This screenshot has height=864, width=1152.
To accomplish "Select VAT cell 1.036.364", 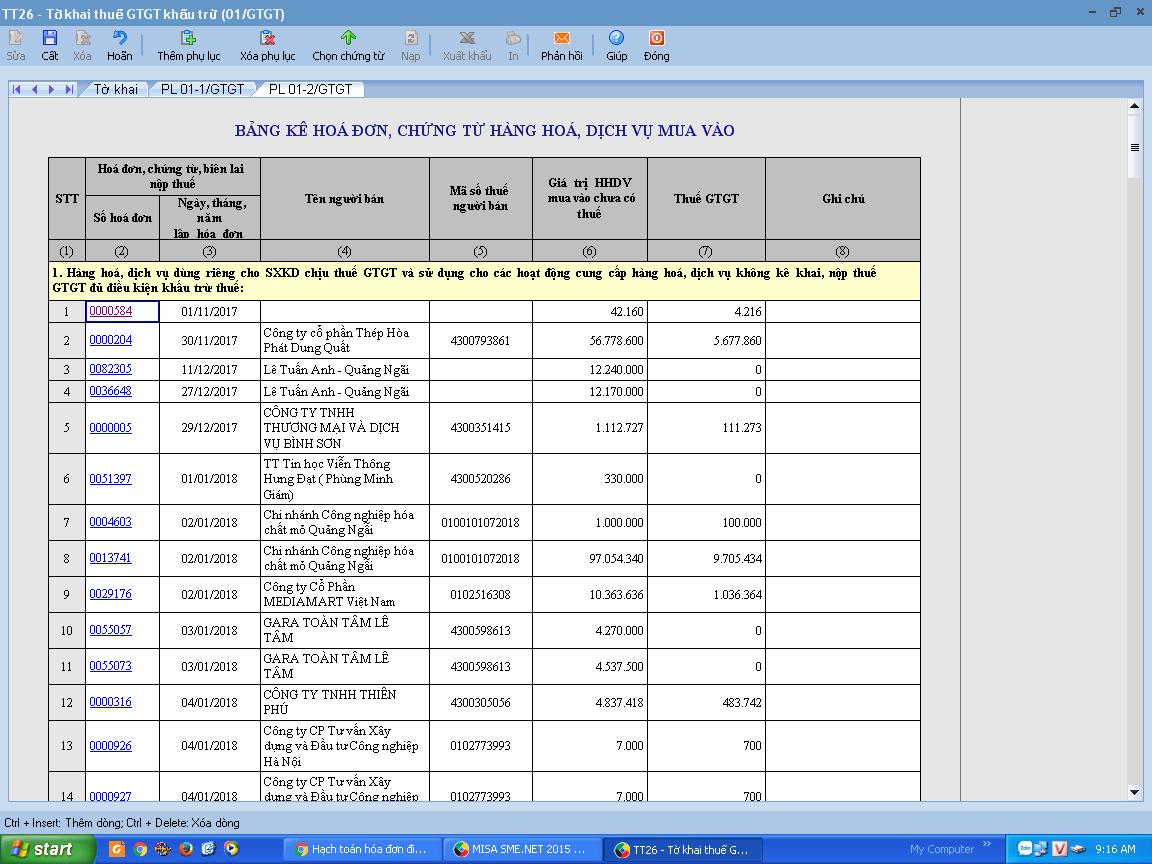I will click(x=706, y=594).
